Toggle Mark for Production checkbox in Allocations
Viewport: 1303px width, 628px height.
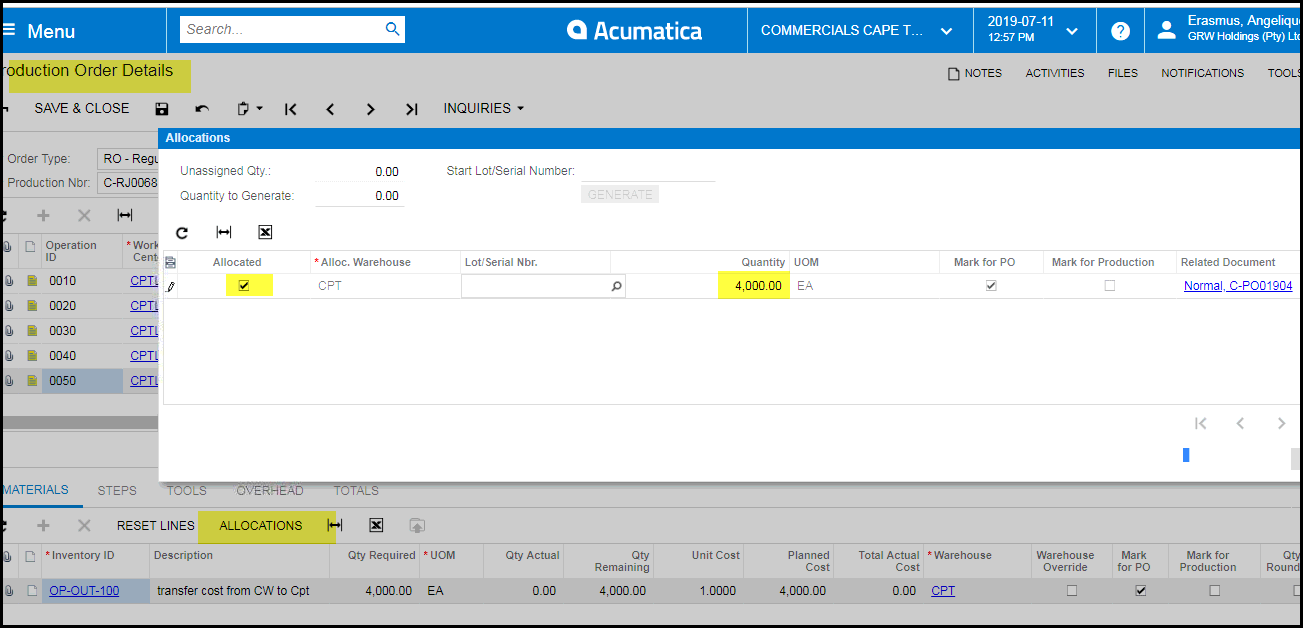click(1109, 286)
